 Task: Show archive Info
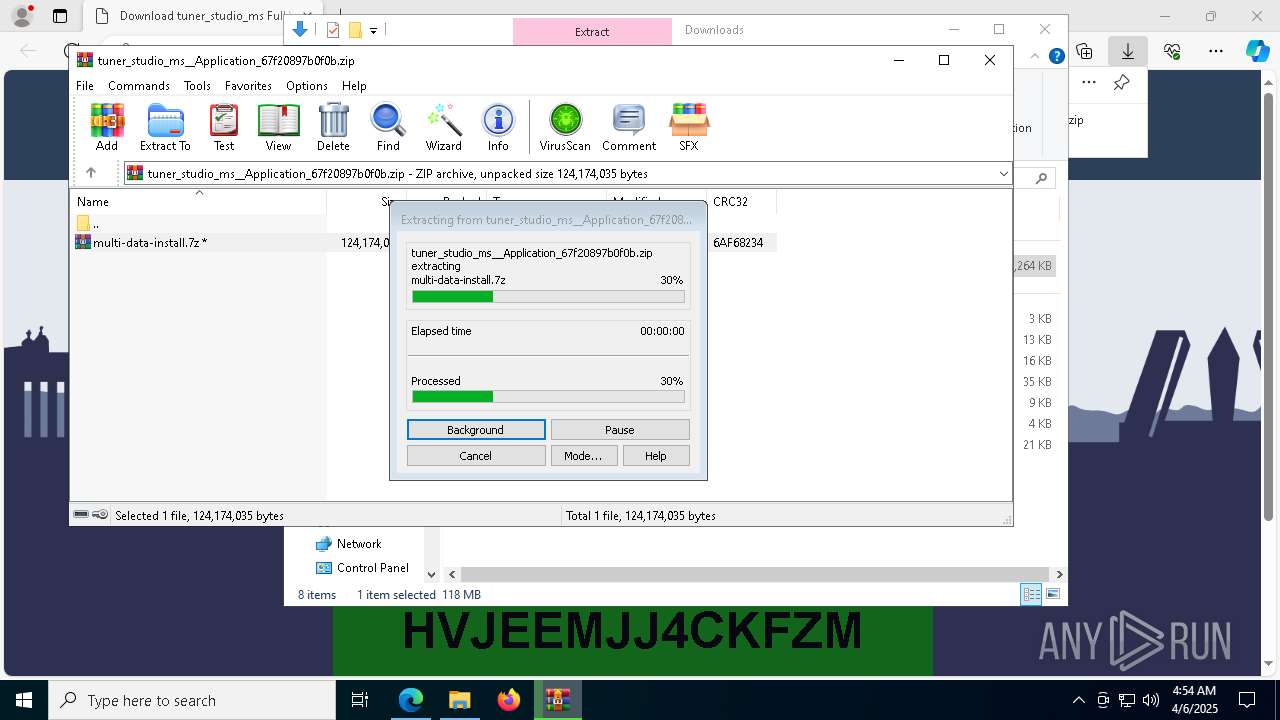click(498, 127)
